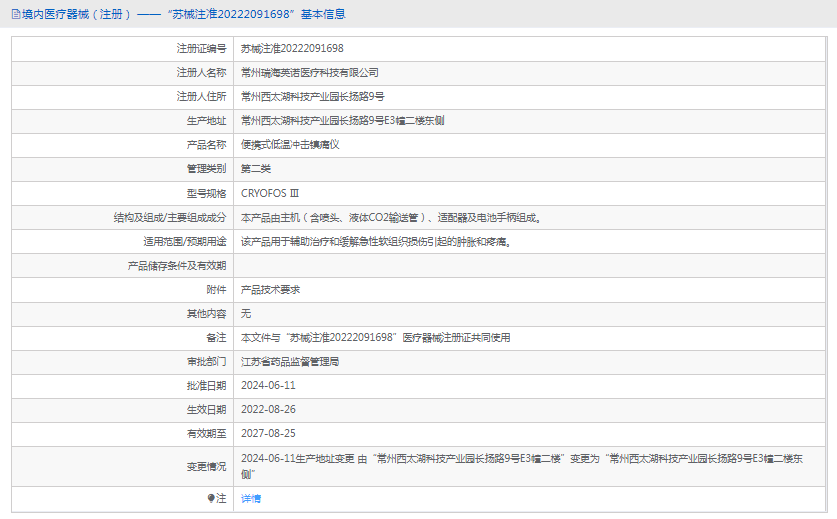Screen dimensions: 837x519
Task: Click registrant name 常州瑞海英诺医疗科技有限公司
Action: coord(310,73)
